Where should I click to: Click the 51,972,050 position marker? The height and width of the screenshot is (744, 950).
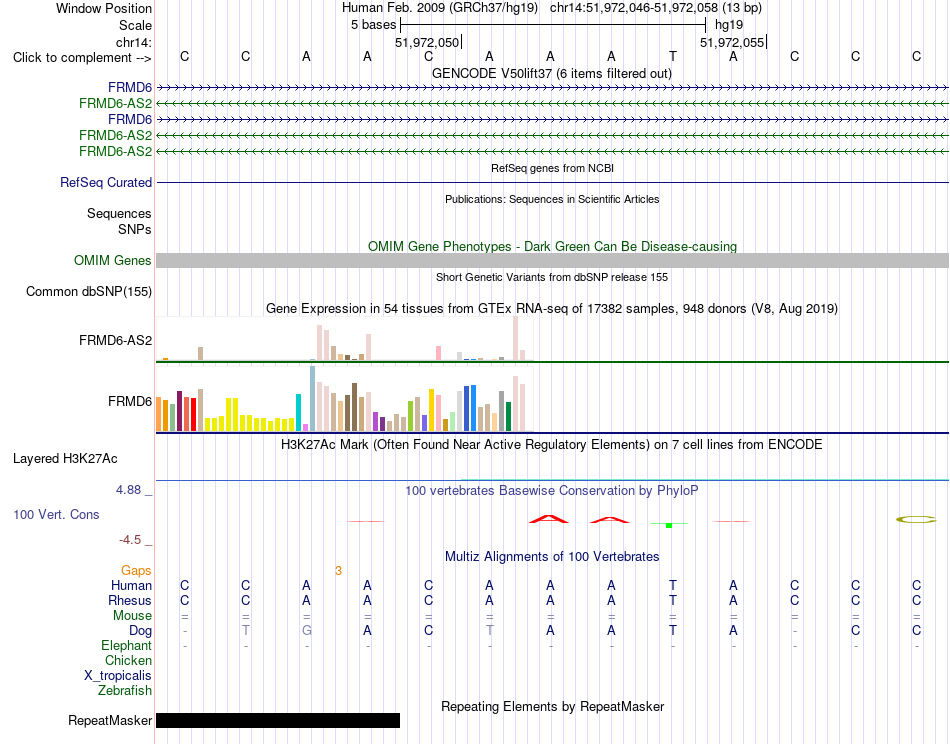point(427,42)
